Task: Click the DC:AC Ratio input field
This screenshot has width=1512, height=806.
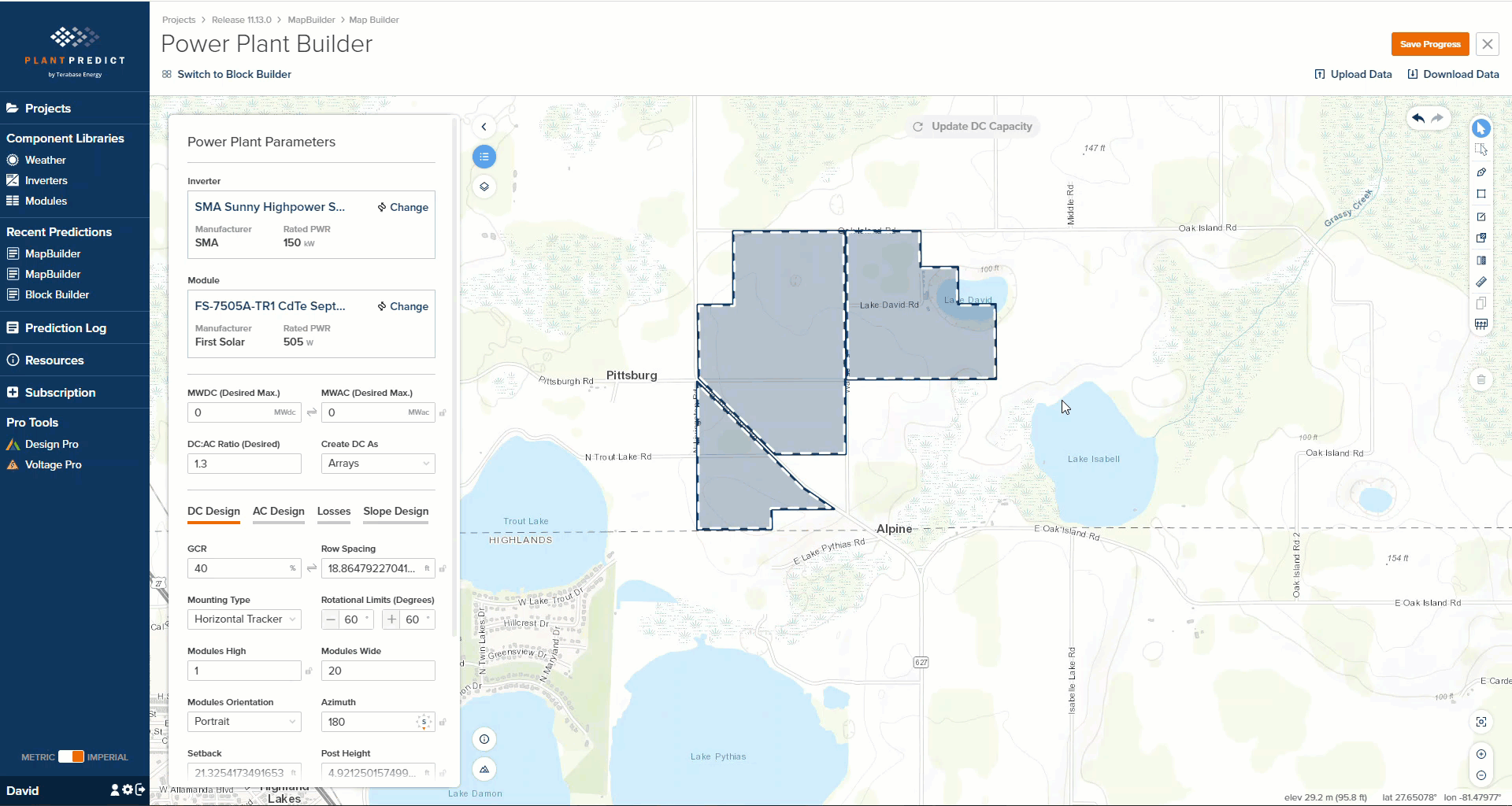Action: click(x=244, y=464)
